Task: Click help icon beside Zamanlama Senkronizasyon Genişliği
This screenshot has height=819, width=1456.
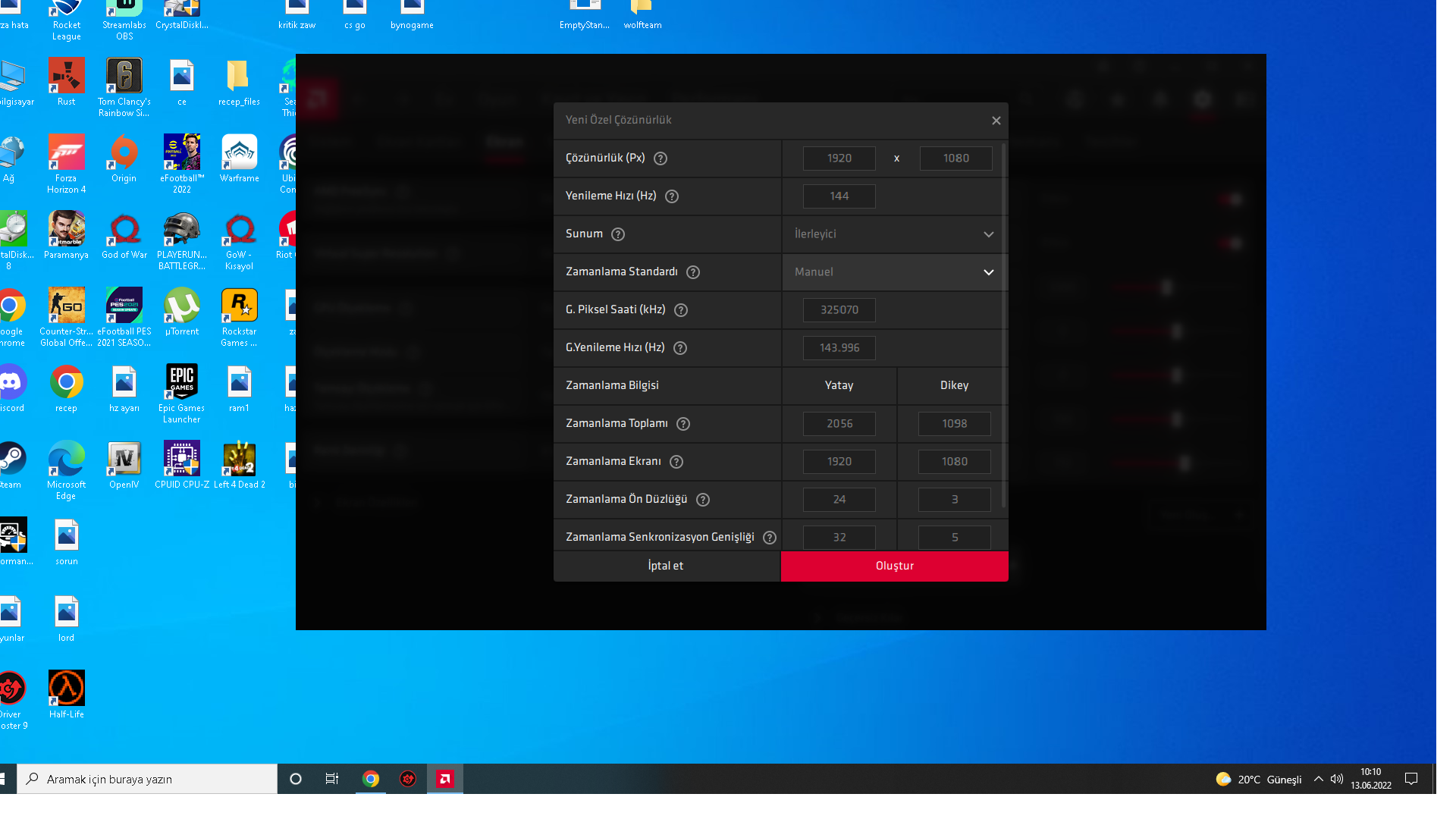Action: pyautogui.click(x=770, y=538)
